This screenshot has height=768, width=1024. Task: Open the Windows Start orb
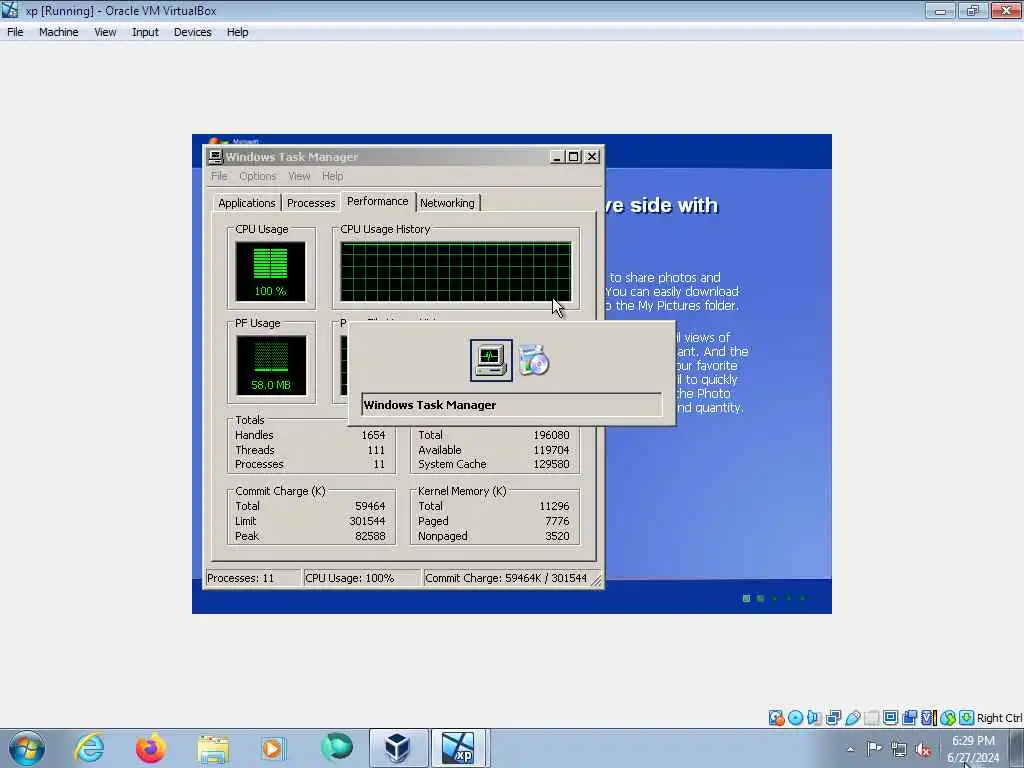pos(27,748)
